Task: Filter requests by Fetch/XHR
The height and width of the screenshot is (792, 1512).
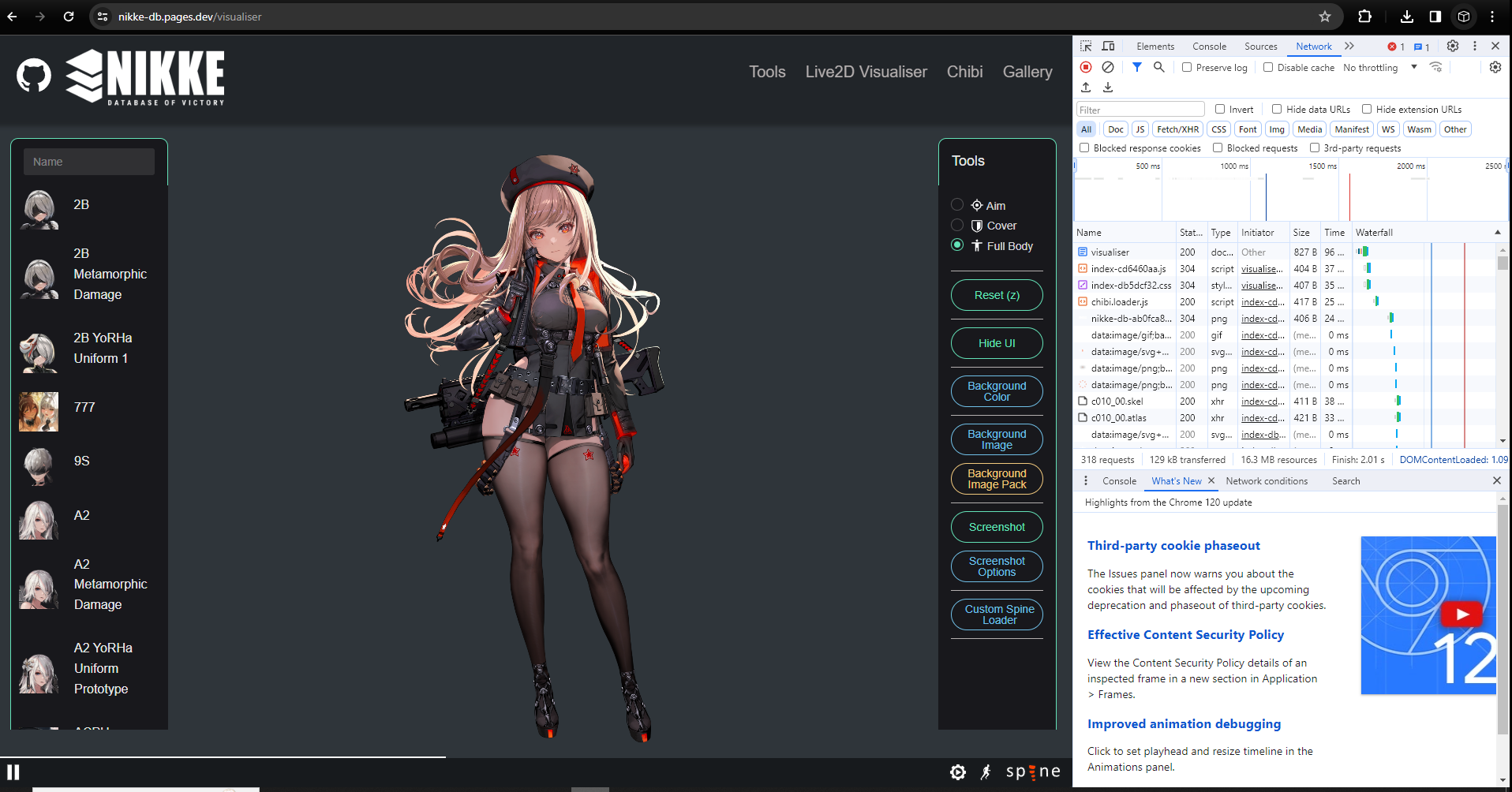Action: (1177, 129)
